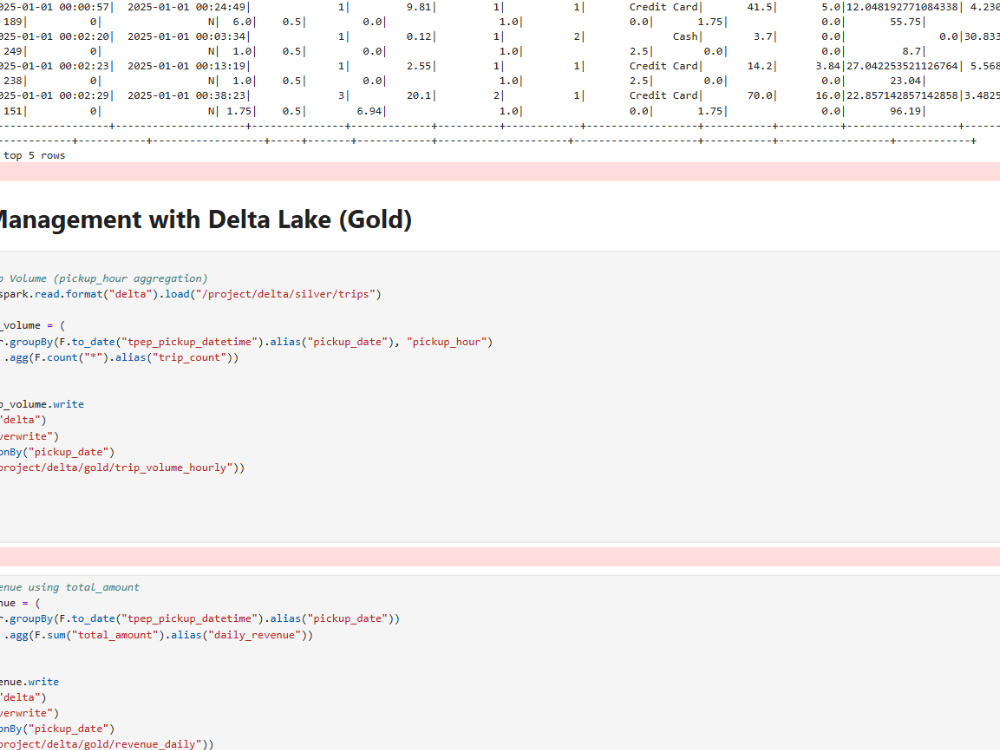Click the 'enue.write' code line
This screenshot has width=1000, height=750.
(29, 682)
